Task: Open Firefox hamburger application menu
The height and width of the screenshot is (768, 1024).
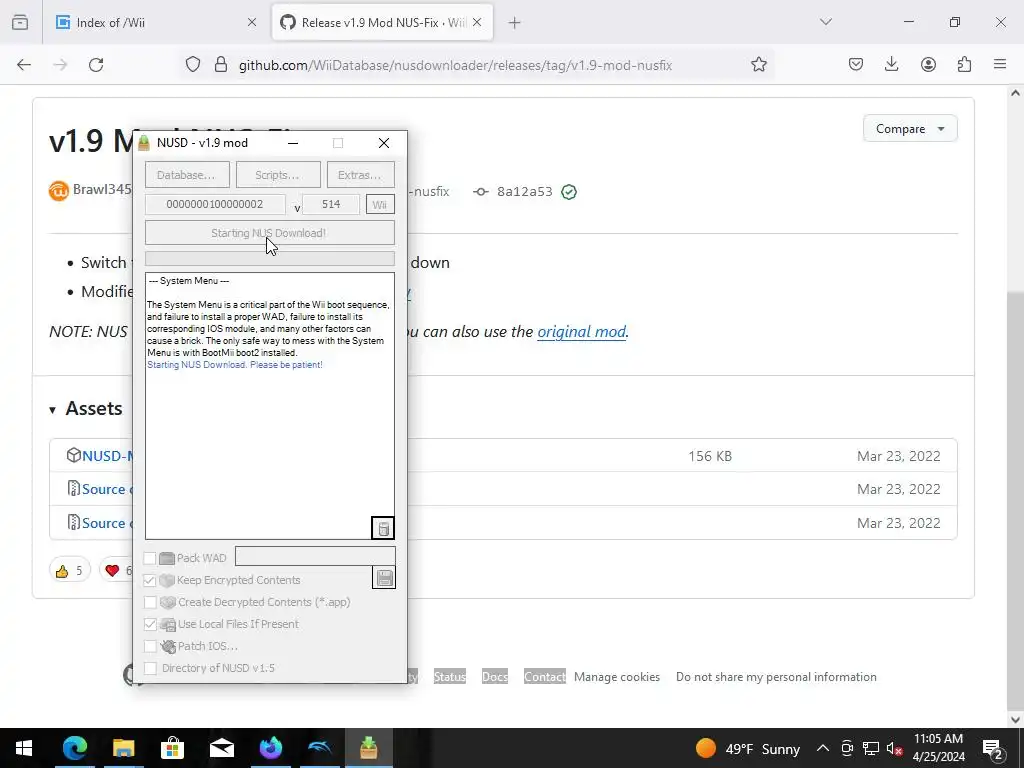Action: [1000, 65]
